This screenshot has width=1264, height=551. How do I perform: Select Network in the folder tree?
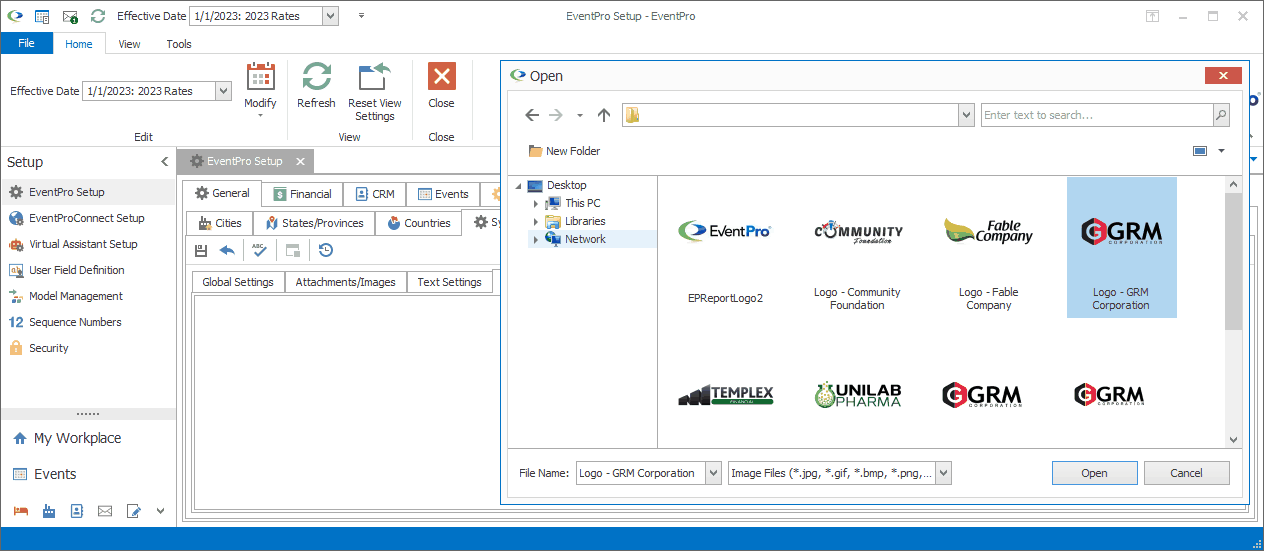tap(585, 239)
